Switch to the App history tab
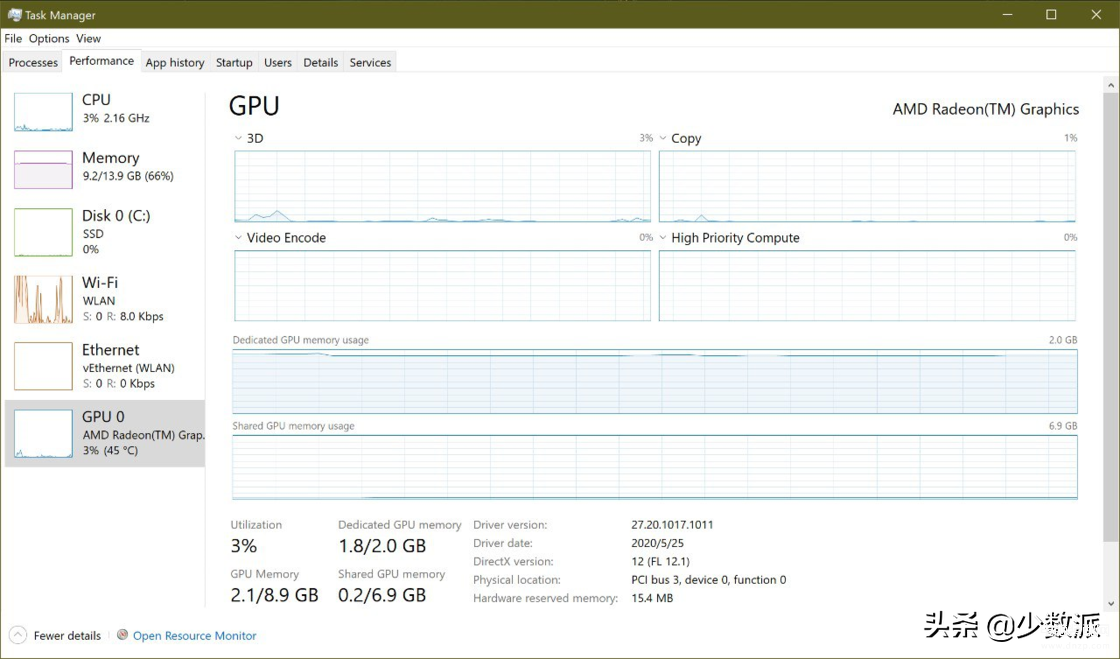Image resolution: width=1120 pixels, height=659 pixels. click(x=174, y=63)
